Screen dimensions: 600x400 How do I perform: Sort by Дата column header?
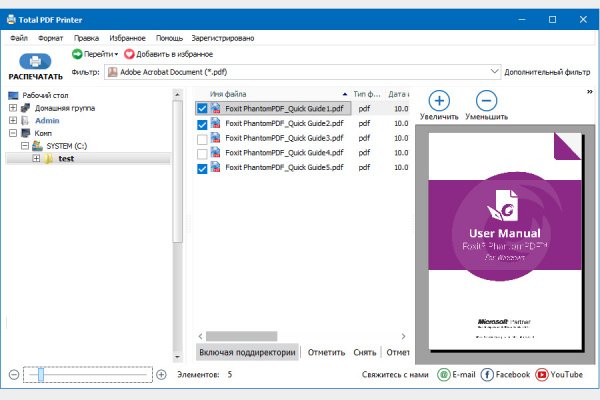tap(398, 94)
